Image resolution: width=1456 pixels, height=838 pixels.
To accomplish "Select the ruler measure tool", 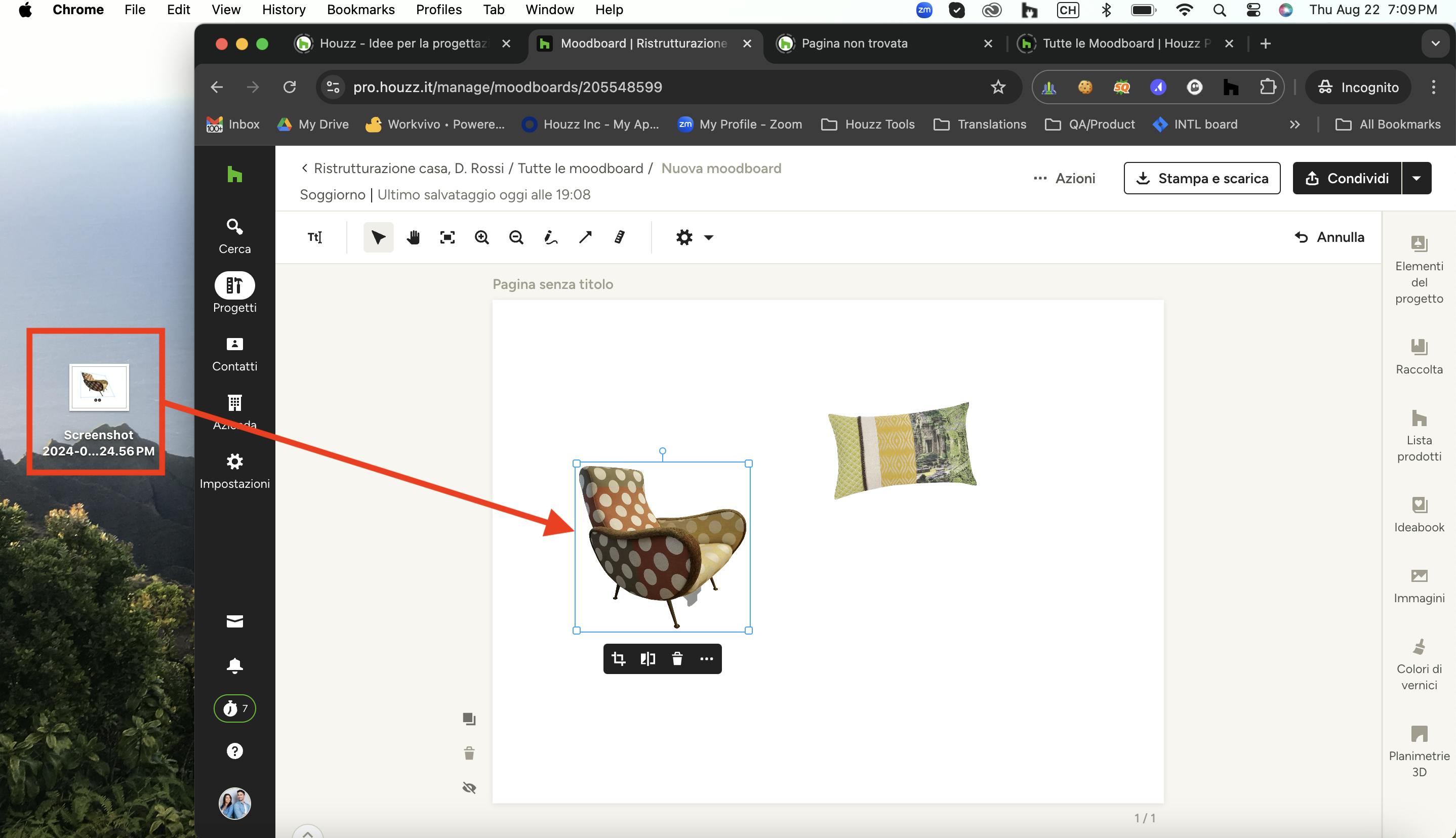I will tap(620, 237).
